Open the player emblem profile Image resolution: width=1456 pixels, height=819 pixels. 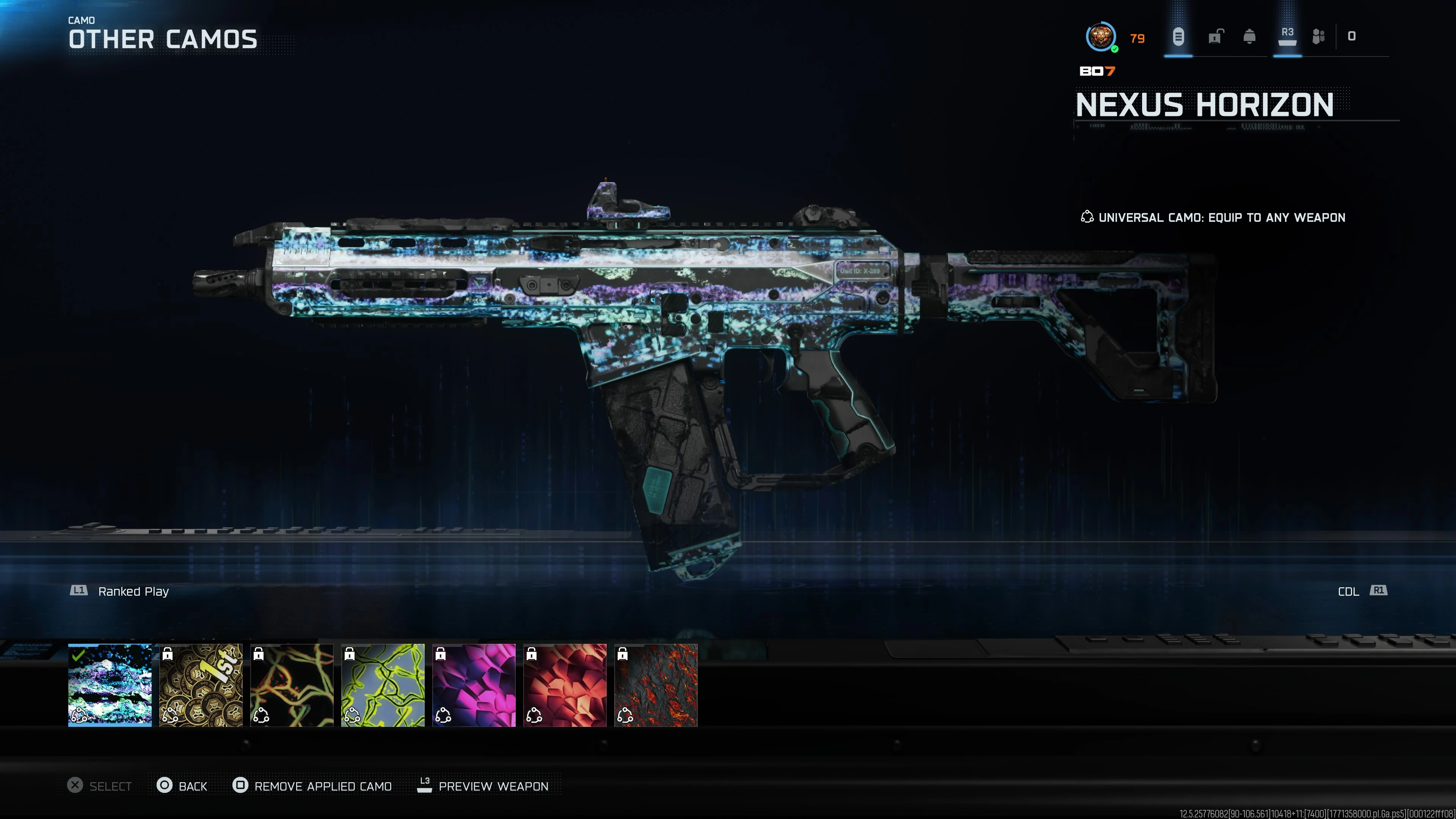click(1100, 37)
